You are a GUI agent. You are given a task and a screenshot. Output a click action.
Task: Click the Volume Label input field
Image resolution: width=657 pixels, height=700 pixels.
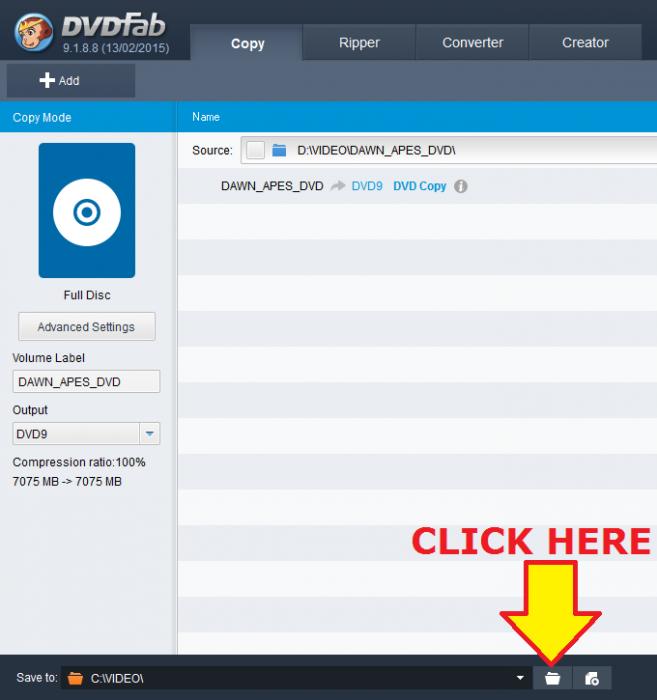[x=86, y=382]
